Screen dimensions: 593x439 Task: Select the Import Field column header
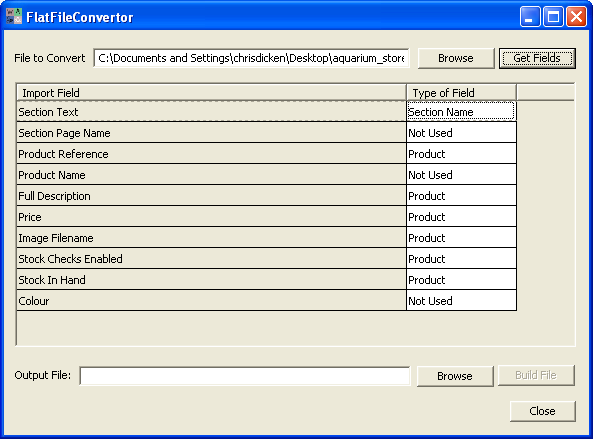211,93
